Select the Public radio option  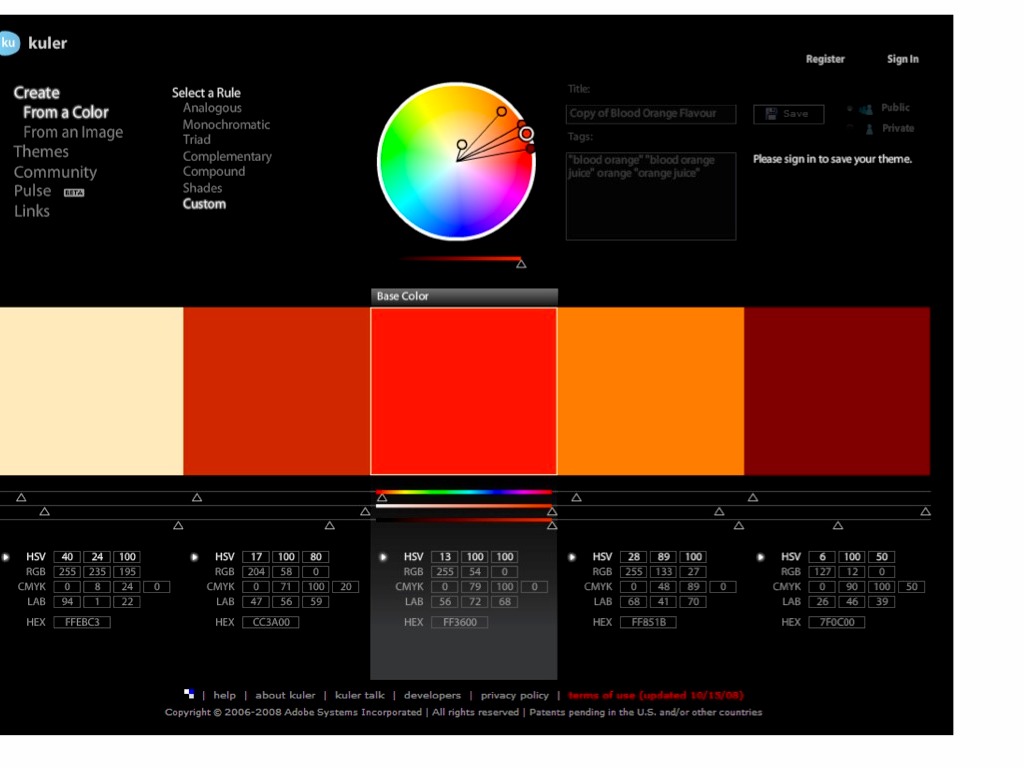(850, 108)
